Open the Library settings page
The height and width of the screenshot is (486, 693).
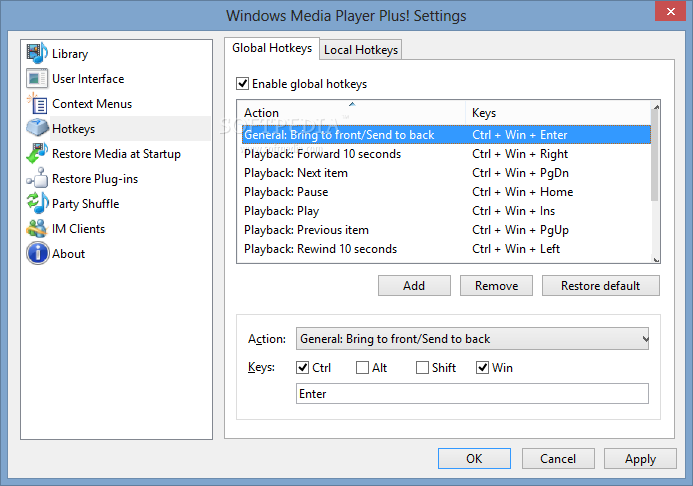pos(70,54)
